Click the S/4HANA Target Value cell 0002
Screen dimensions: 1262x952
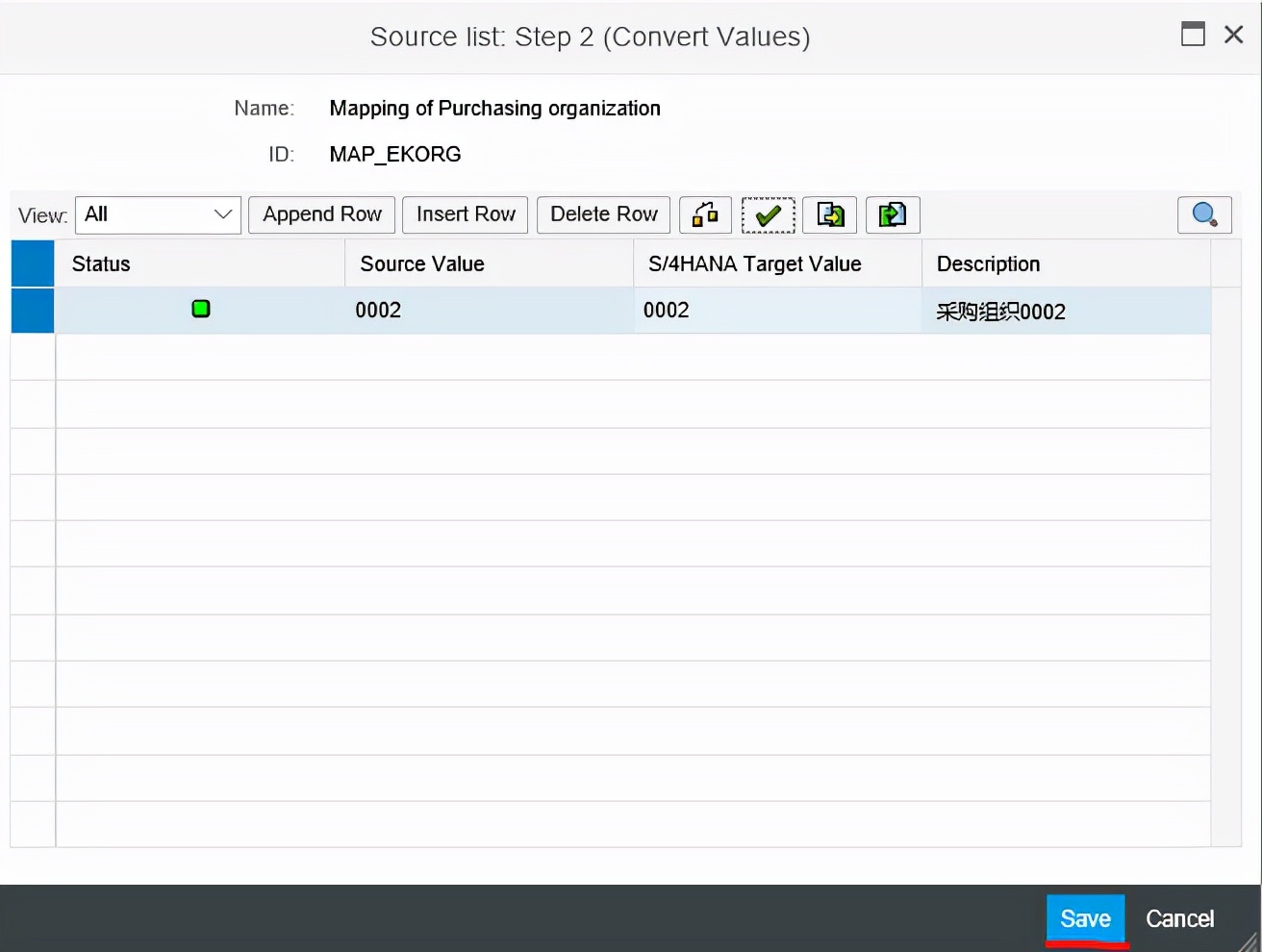point(777,310)
